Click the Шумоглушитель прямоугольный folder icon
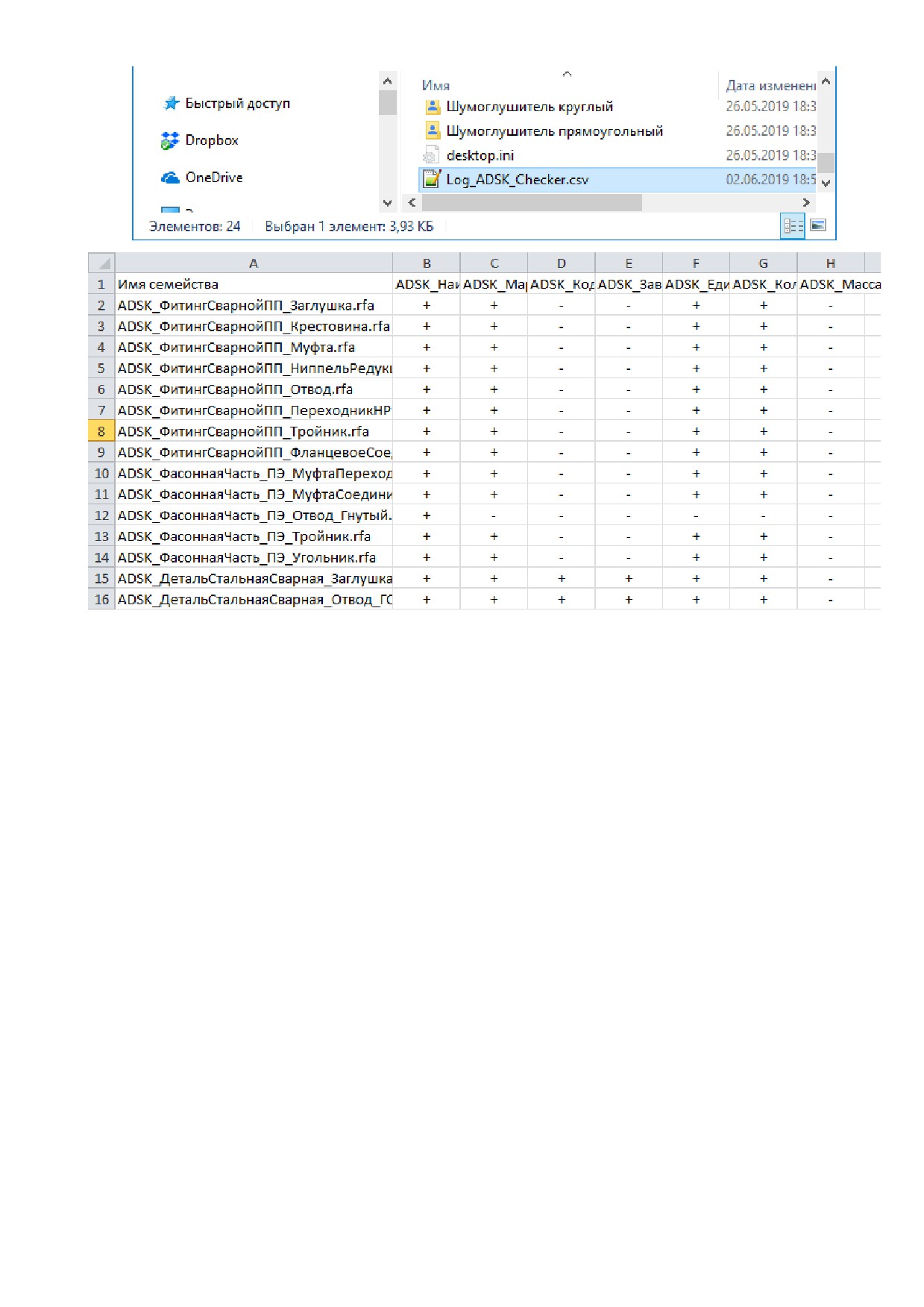 tap(433, 131)
